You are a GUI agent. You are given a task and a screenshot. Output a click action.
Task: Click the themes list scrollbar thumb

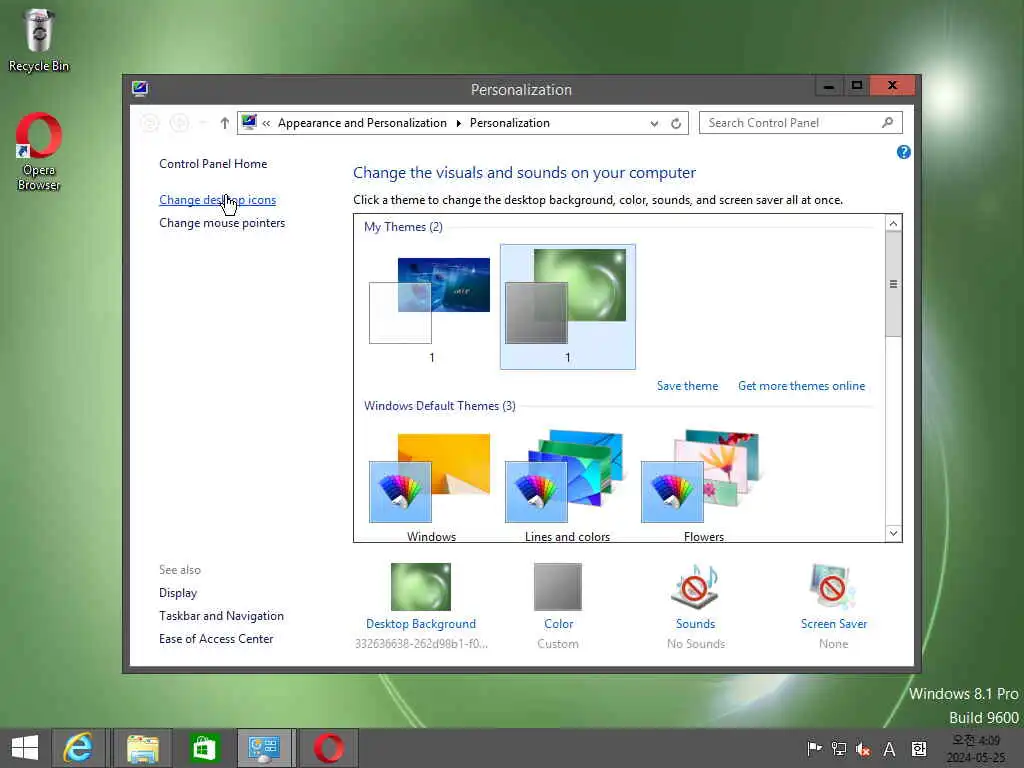tap(893, 284)
